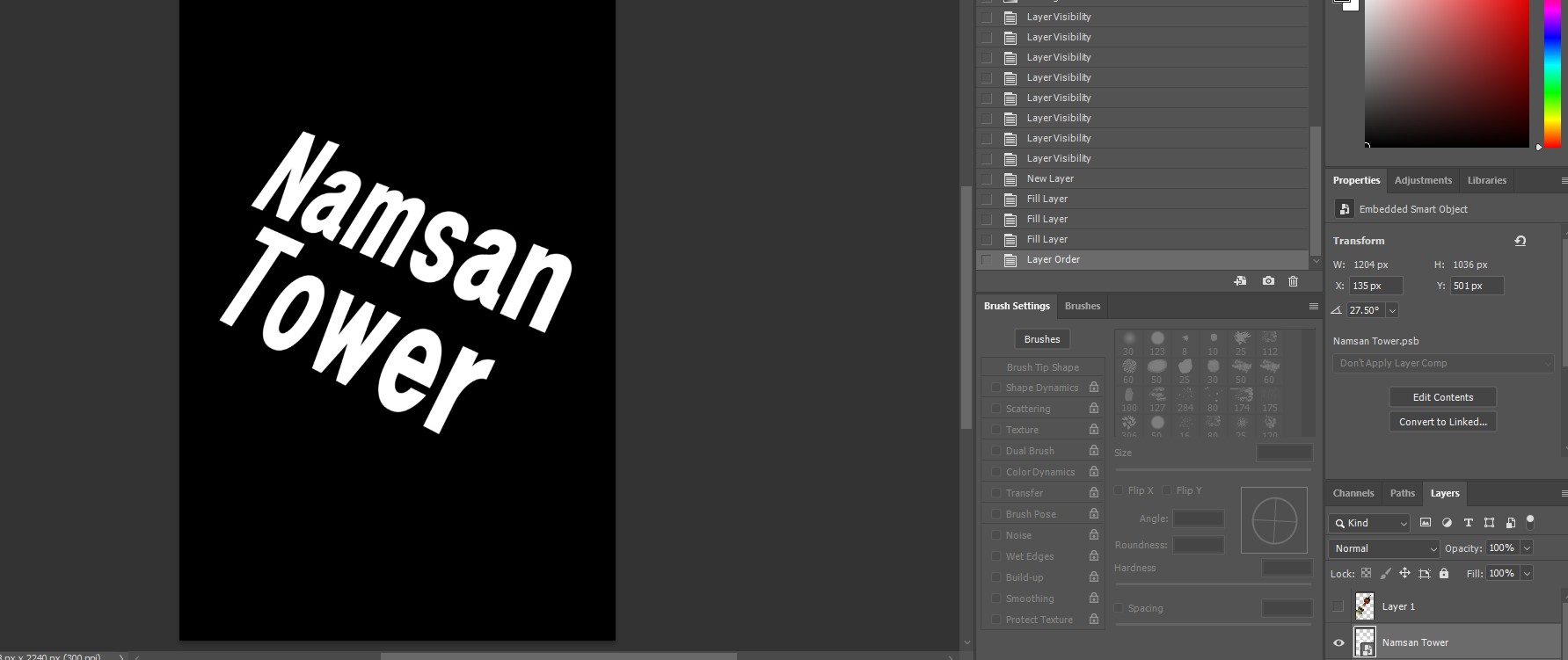The height and width of the screenshot is (660, 1568).
Task: Create a new history snapshot with camera icon
Action: (1268, 281)
